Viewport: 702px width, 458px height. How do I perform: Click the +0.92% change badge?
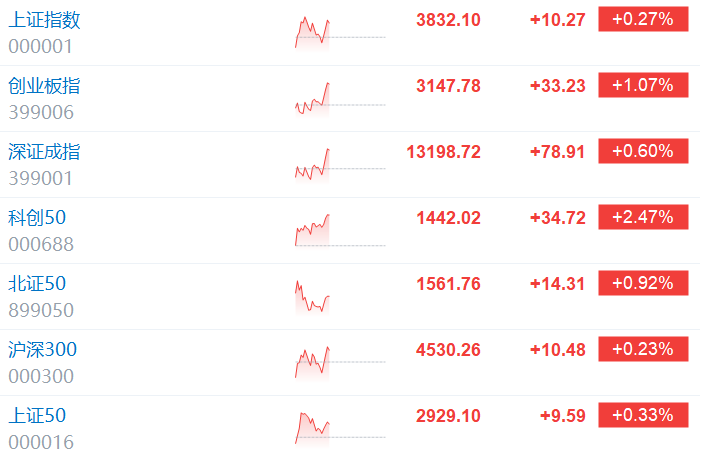tap(643, 283)
